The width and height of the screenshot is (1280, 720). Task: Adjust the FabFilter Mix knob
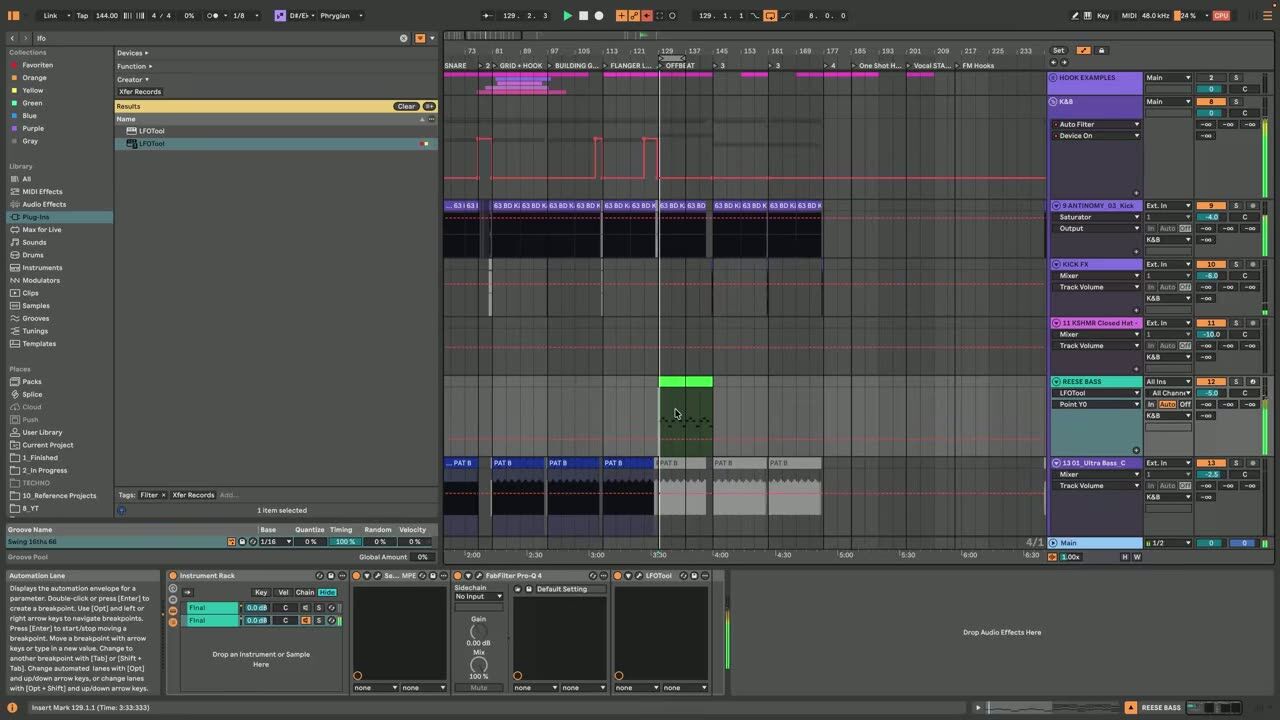(x=479, y=665)
